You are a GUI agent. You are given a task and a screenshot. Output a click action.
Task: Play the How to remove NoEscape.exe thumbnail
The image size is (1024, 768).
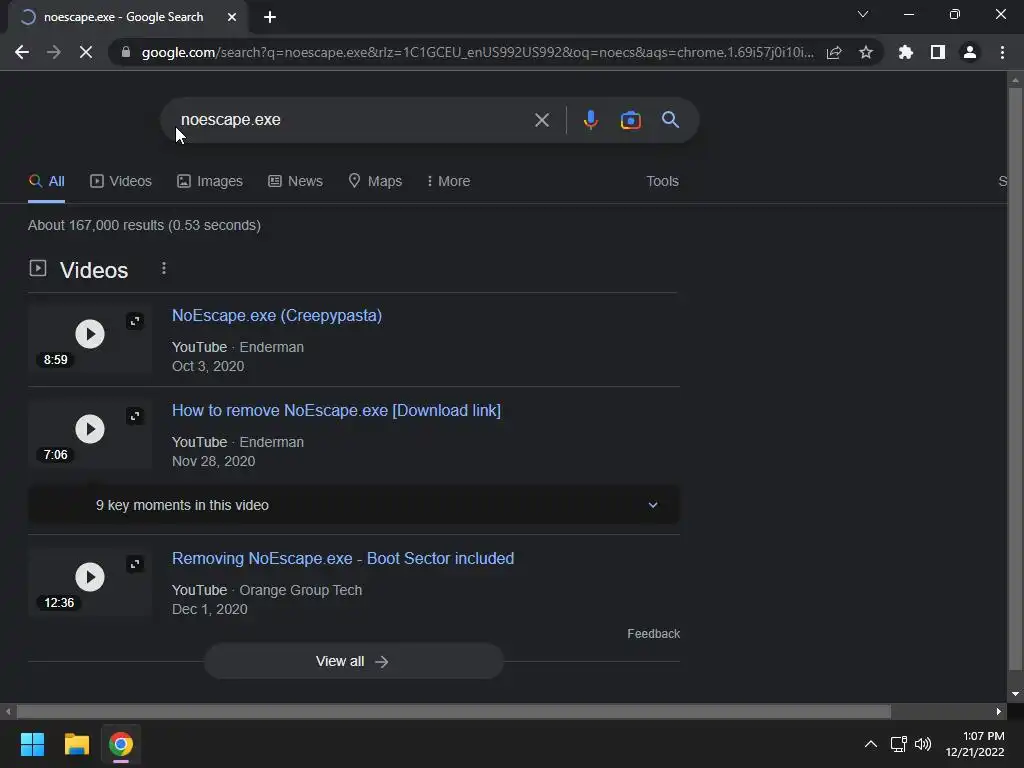coord(89,429)
